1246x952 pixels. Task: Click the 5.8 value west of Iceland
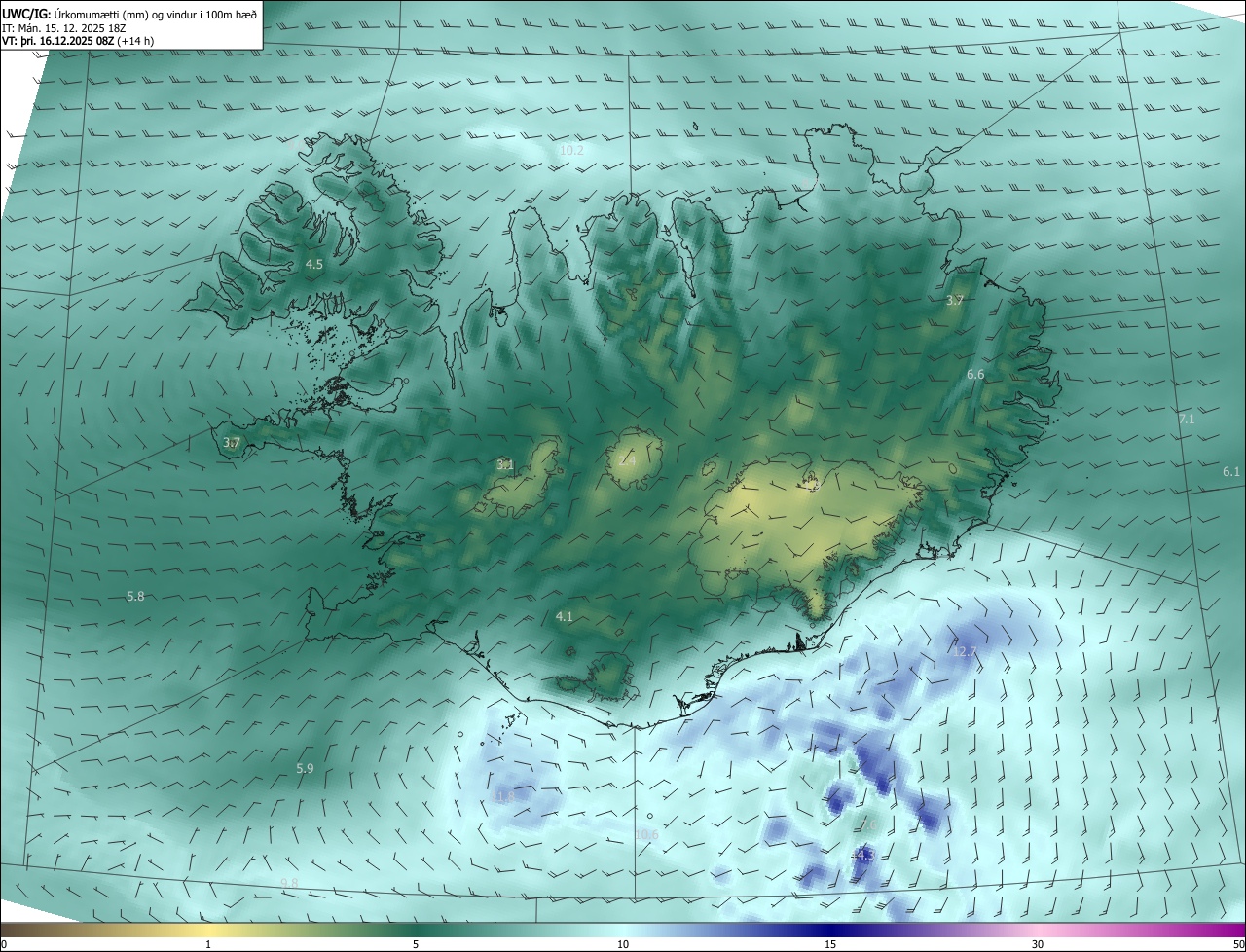135,596
